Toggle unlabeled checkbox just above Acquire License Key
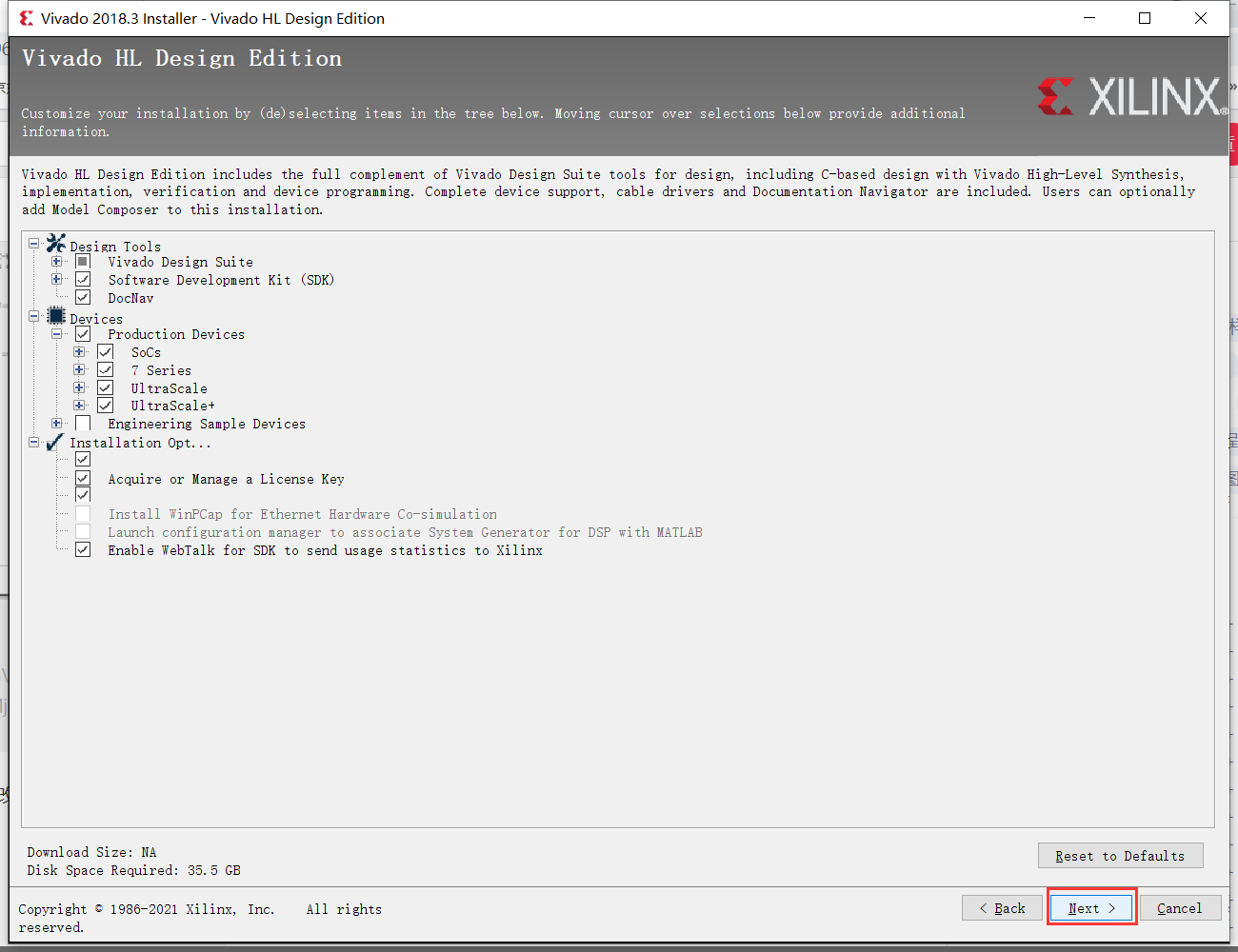Image resolution: width=1238 pixels, height=952 pixels. tap(83, 460)
